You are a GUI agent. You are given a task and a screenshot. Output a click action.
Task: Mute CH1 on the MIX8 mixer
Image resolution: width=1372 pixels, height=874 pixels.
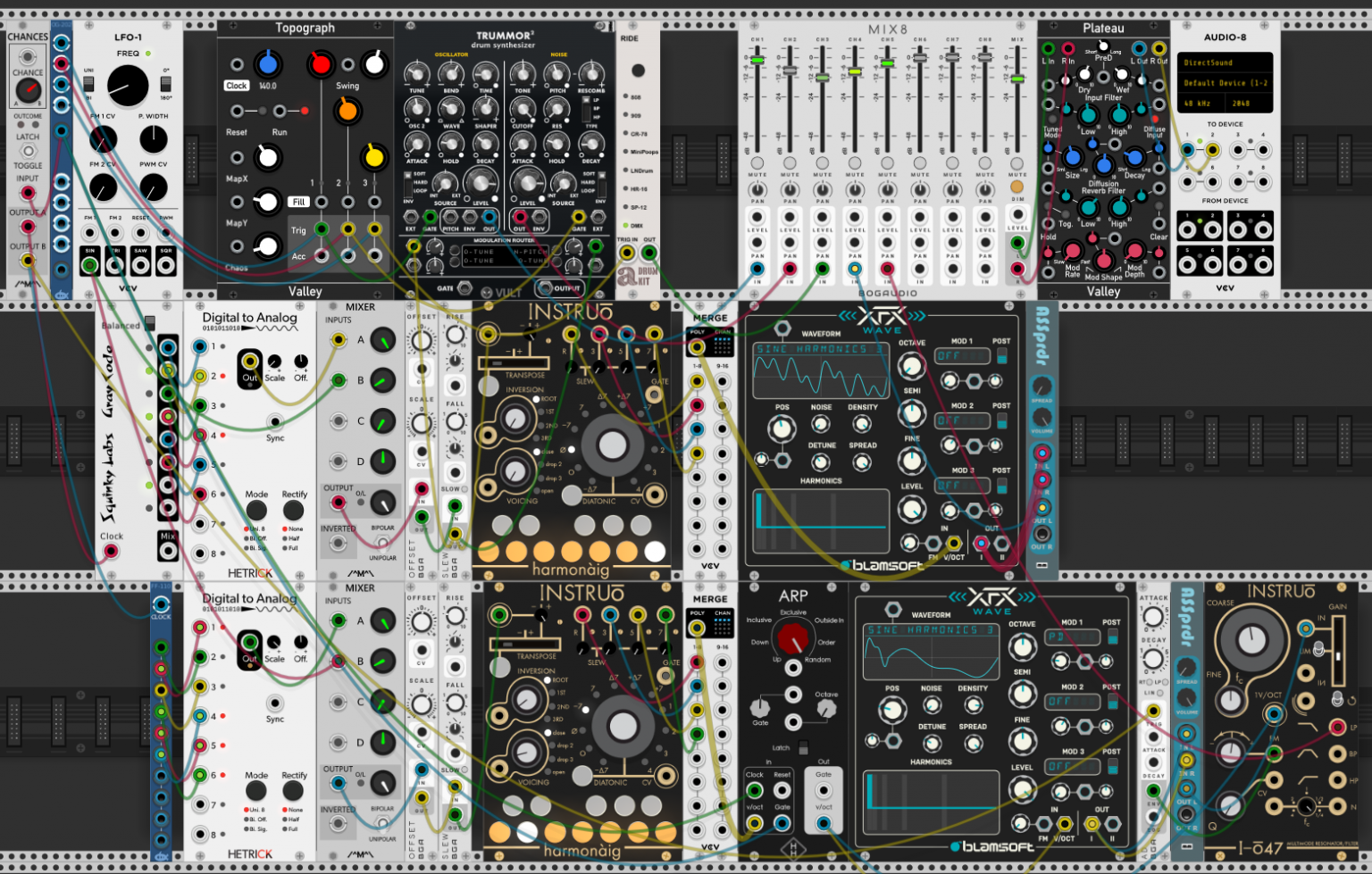[x=757, y=163]
